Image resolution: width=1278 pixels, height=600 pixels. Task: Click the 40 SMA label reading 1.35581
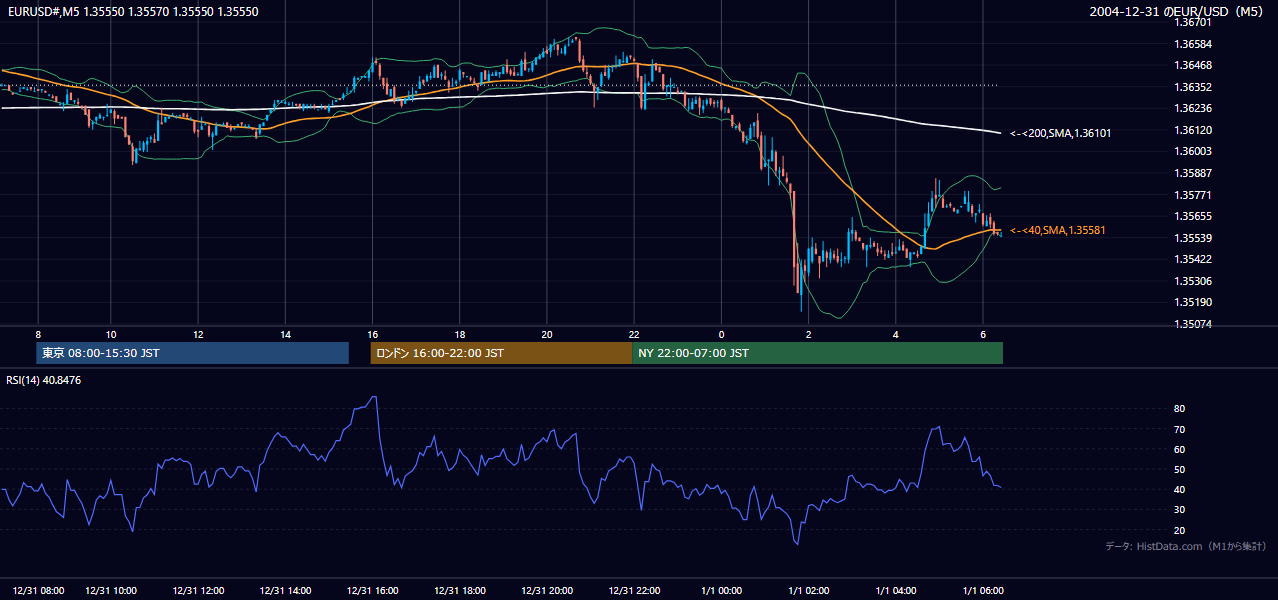[1058, 230]
